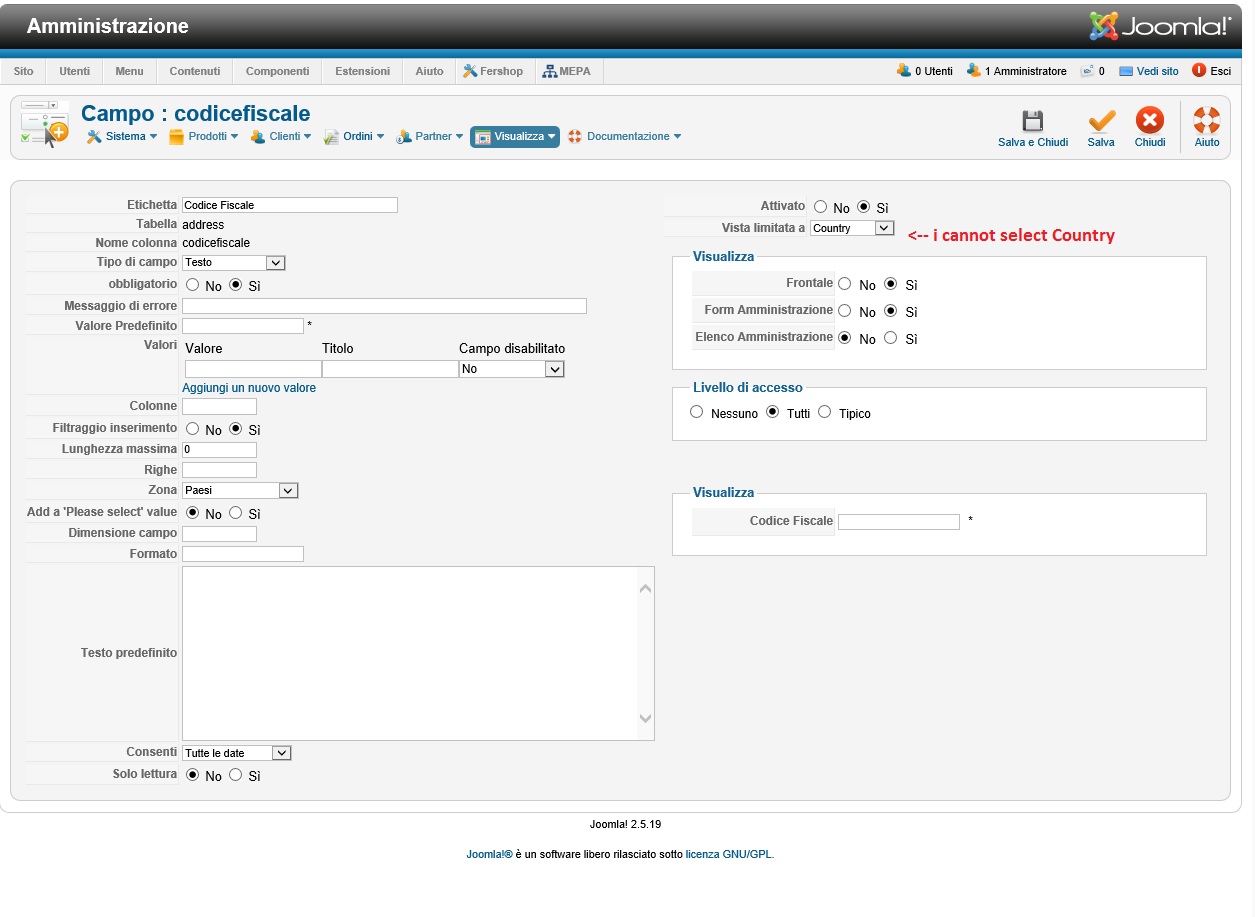Set Form Amministrazione to No
The image size is (1255, 917).
pos(845,311)
